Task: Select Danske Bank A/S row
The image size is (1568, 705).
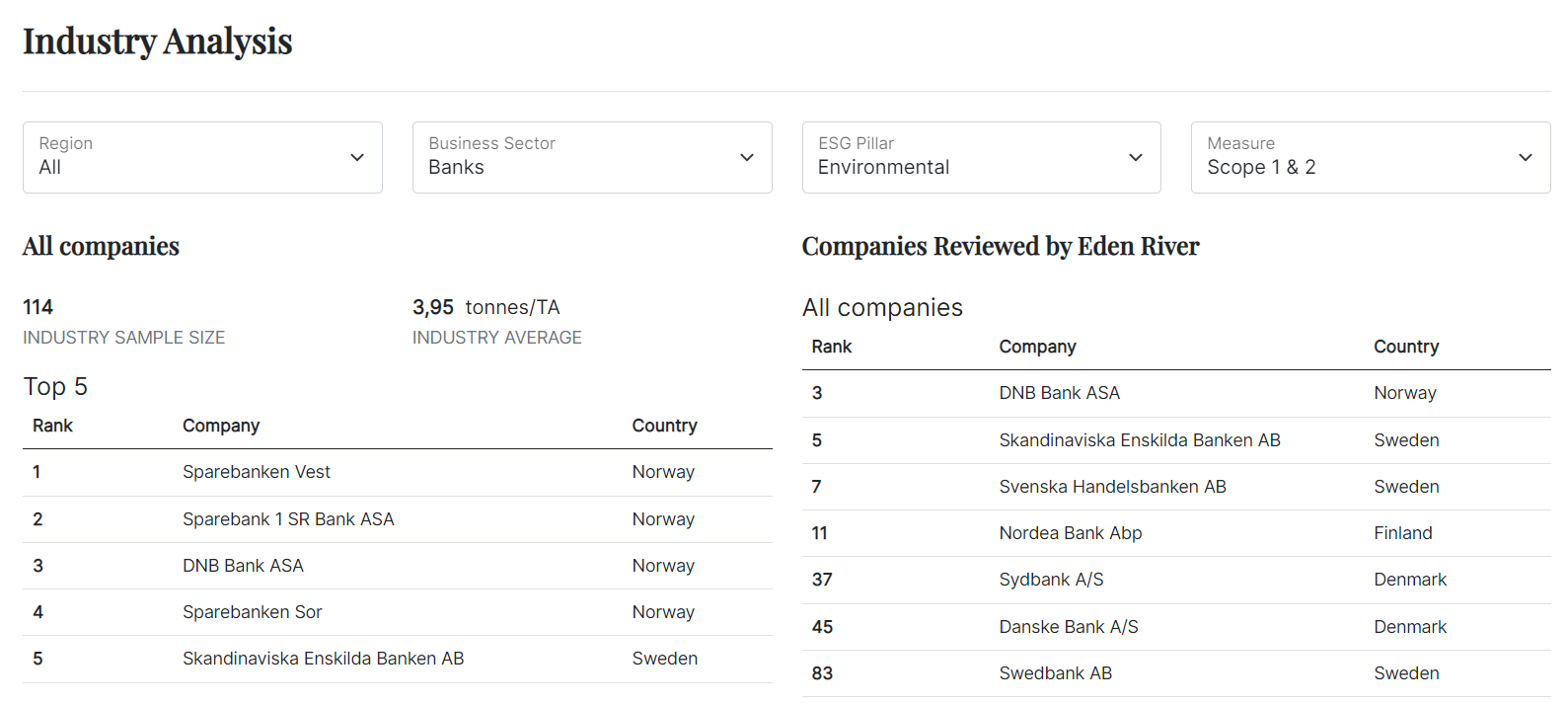Action: click(x=1176, y=627)
